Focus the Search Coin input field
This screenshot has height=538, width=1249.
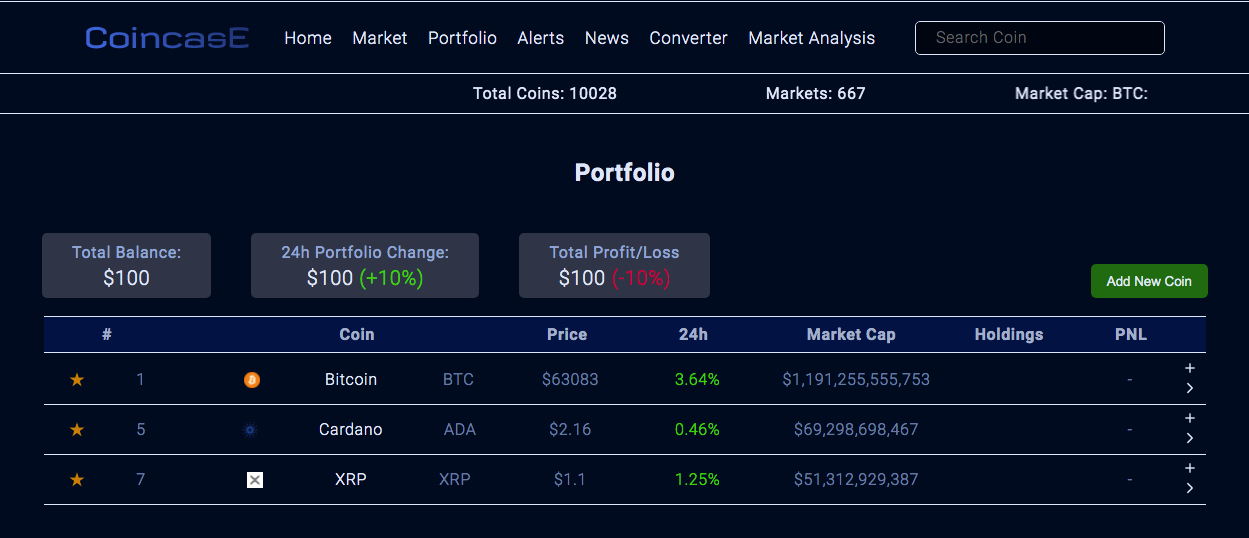coord(1039,38)
